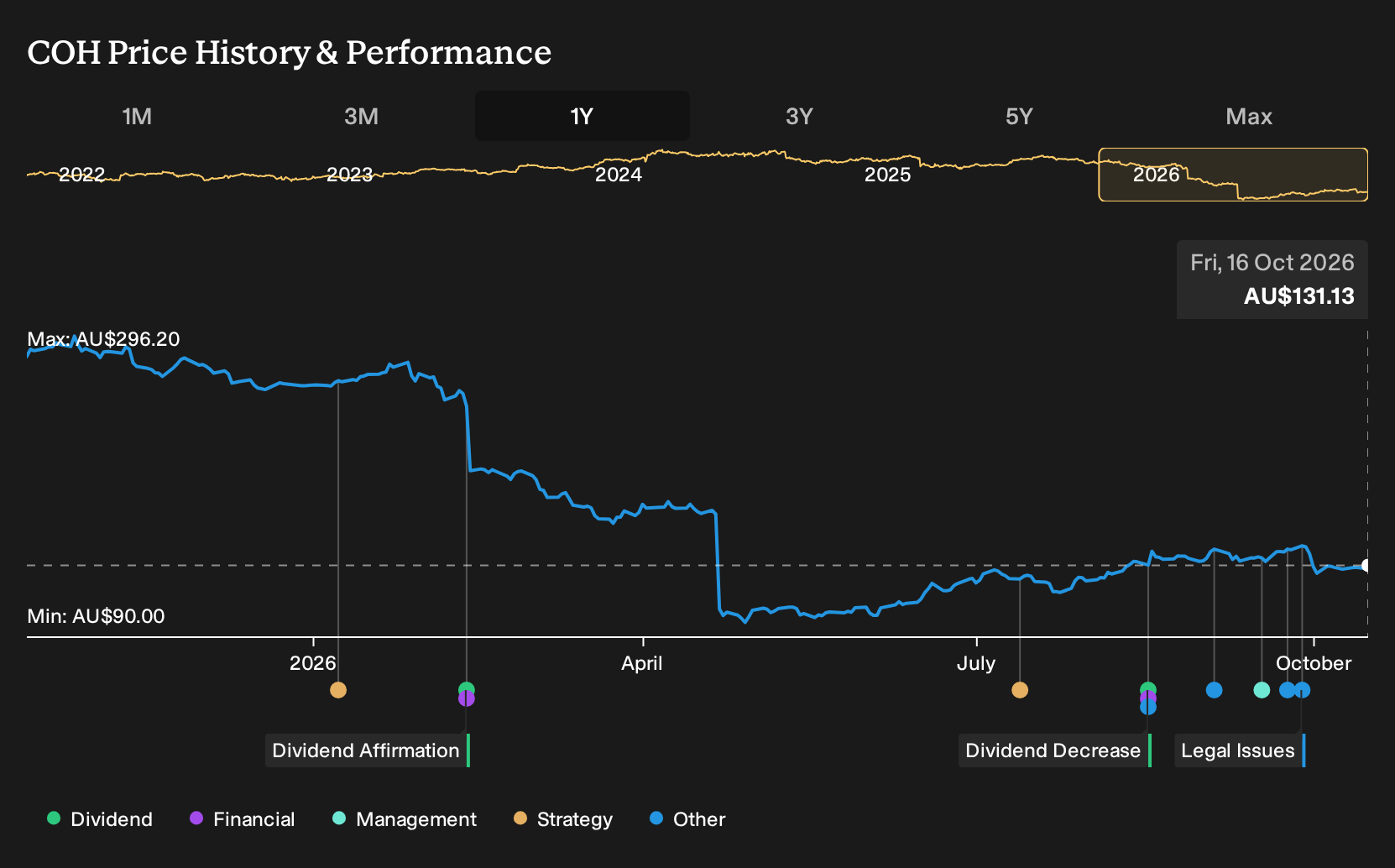The height and width of the screenshot is (868, 1395).
Task: Toggle the Management legend filter
Action: (405, 819)
